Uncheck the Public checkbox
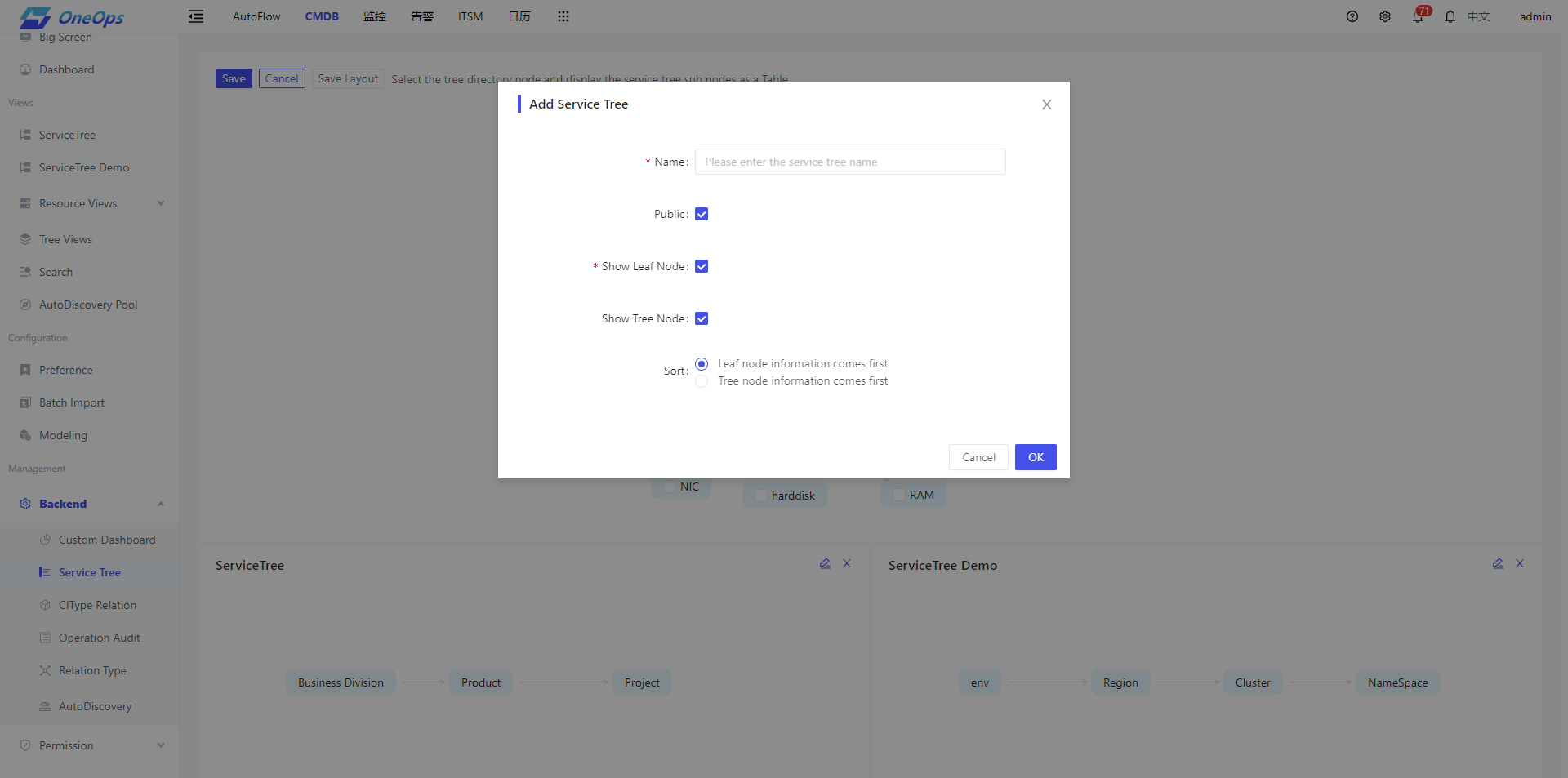1568x778 pixels. (702, 214)
